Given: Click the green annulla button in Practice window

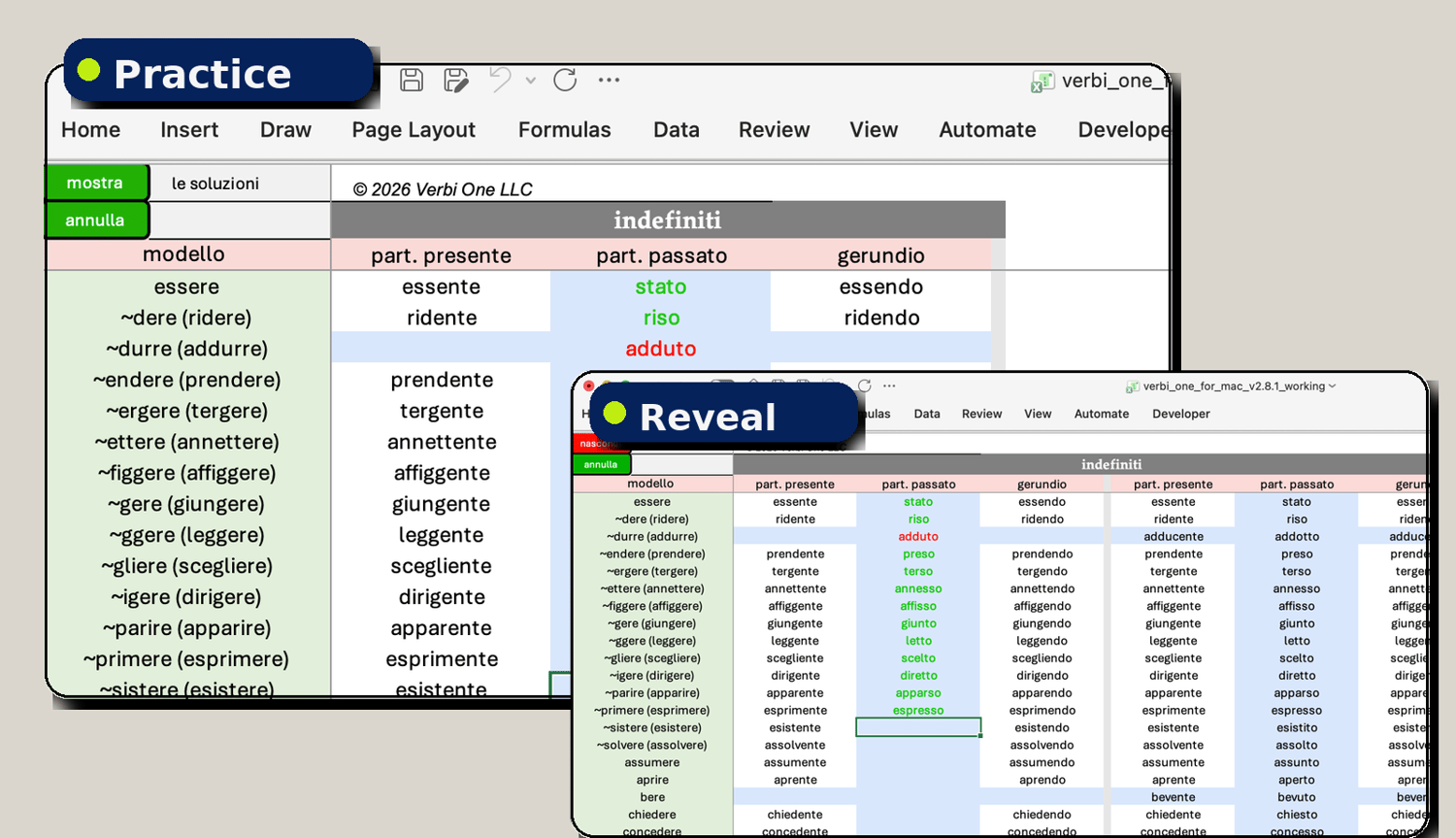Looking at the screenshot, I should (x=96, y=220).
